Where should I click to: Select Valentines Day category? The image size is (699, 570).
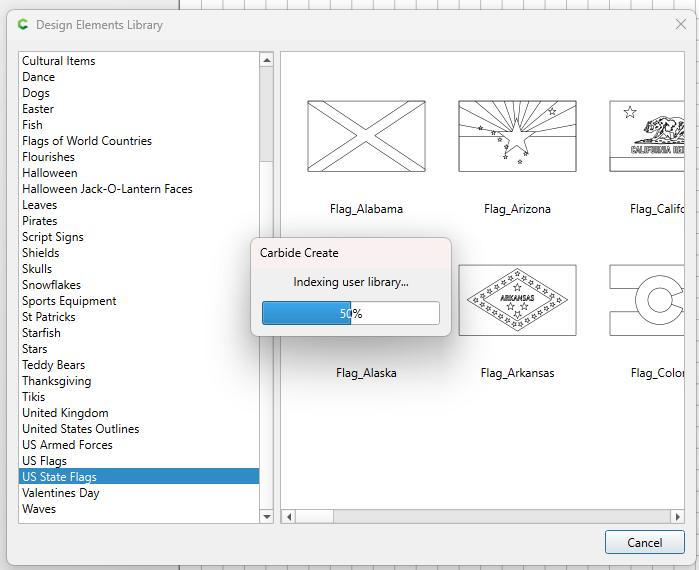[139, 493]
